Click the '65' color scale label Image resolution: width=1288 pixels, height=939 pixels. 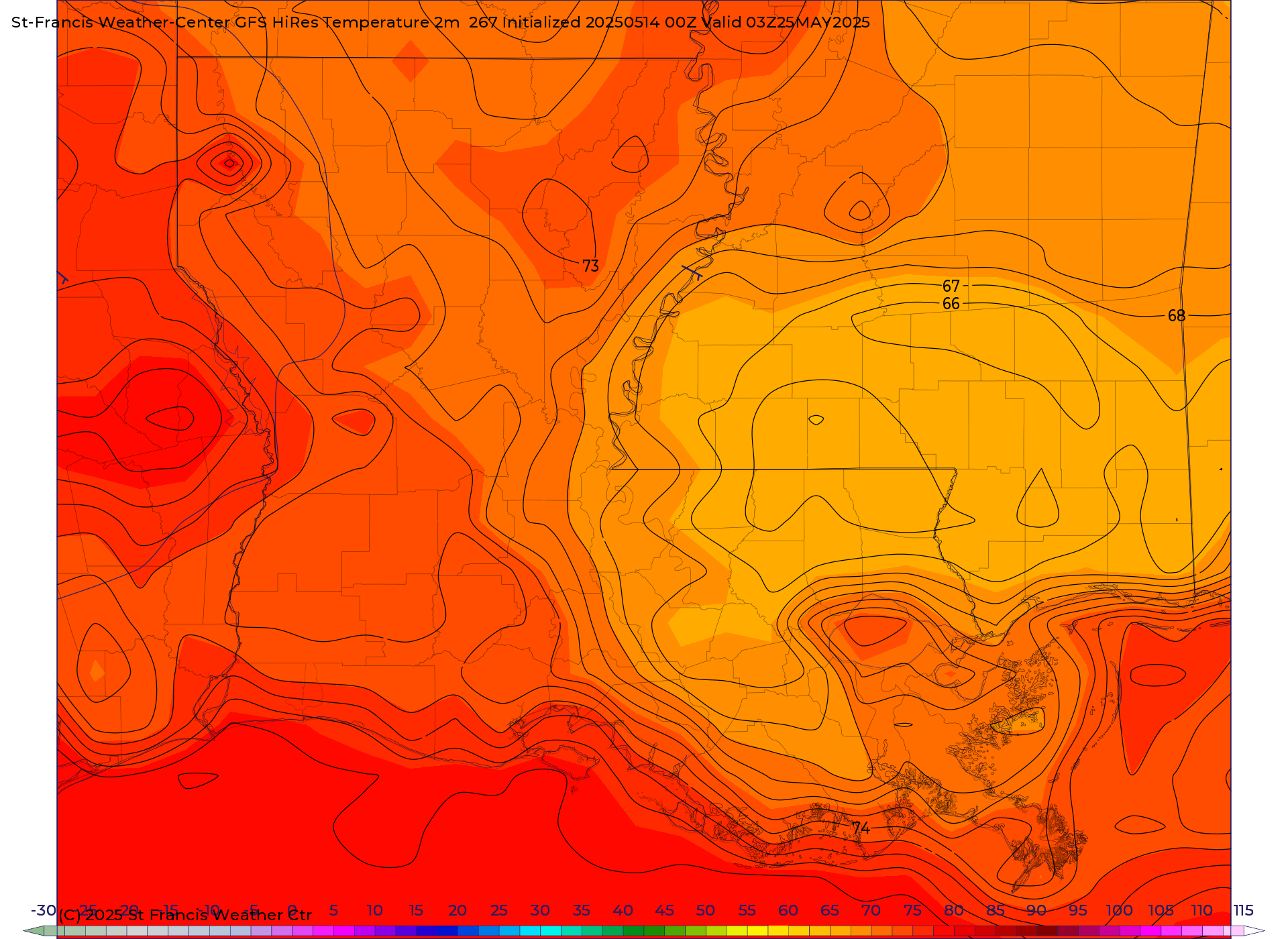pos(830,910)
